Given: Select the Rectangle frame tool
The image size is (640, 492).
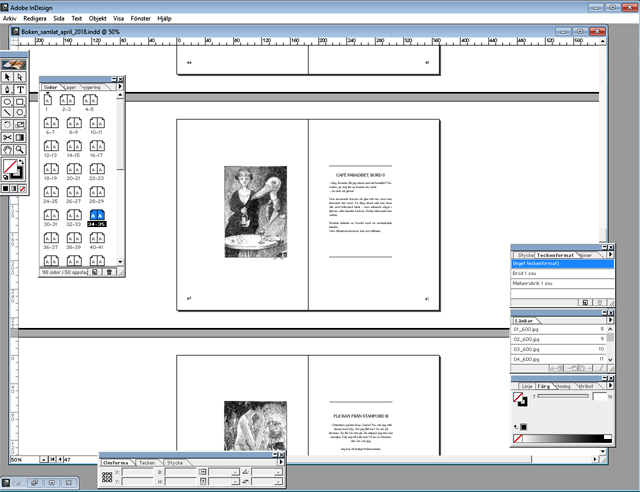Looking at the screenshot, I should pos(20,102).
